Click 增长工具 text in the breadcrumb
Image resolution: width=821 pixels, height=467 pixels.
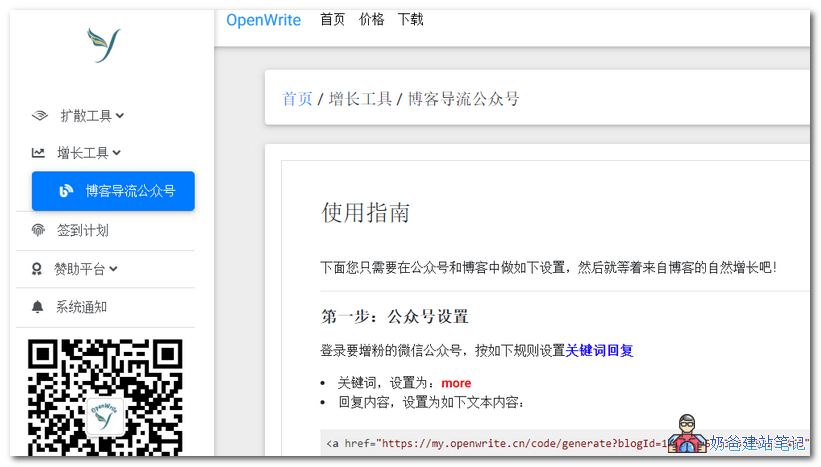(x=360, y=98)
